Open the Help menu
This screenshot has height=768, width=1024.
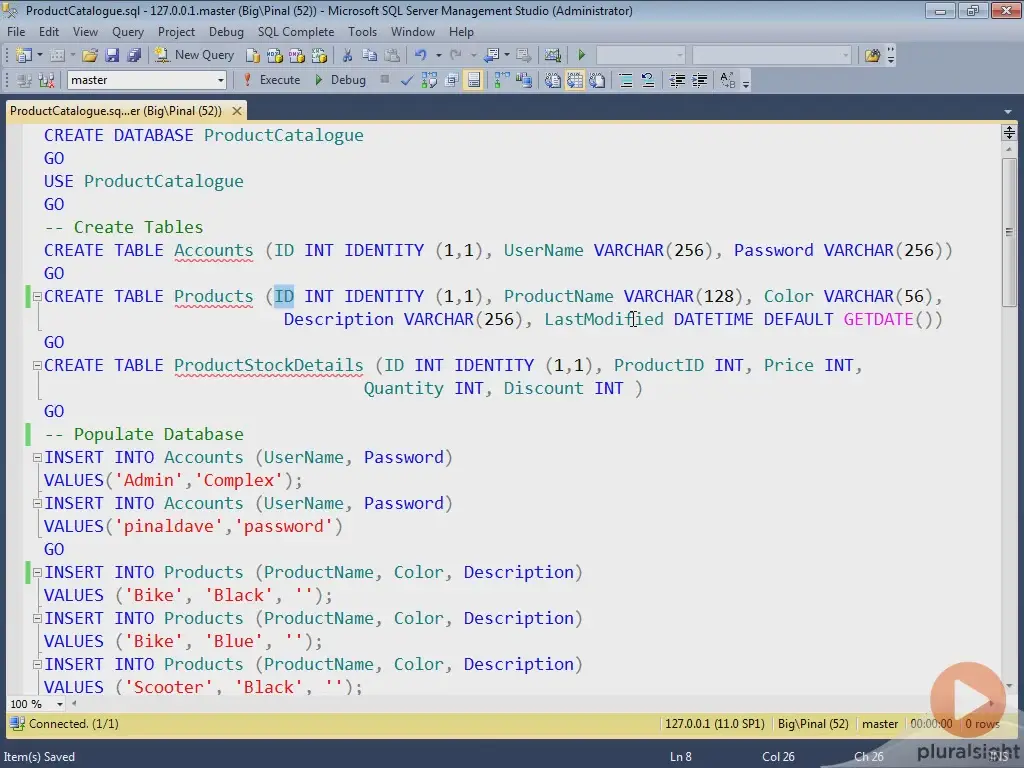pyautogui.click(x=461, y=32)
